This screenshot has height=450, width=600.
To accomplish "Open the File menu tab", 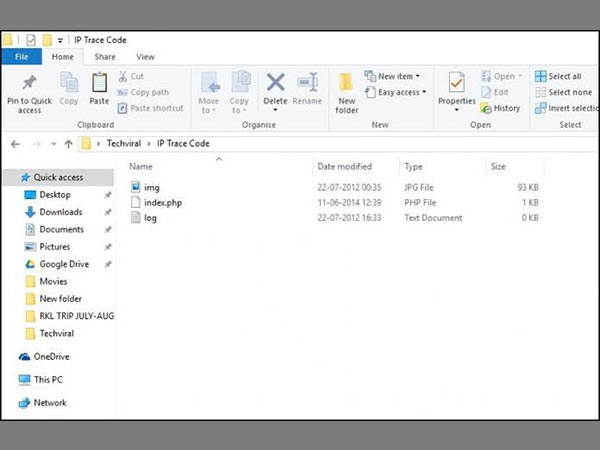I will [21, 57].
